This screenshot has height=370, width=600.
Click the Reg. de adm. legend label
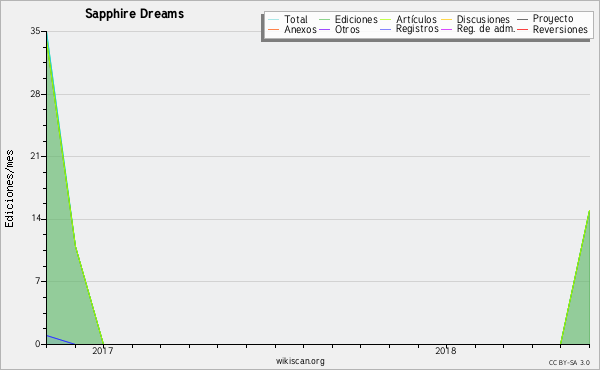pyautogui.click(x=486, y=29)
